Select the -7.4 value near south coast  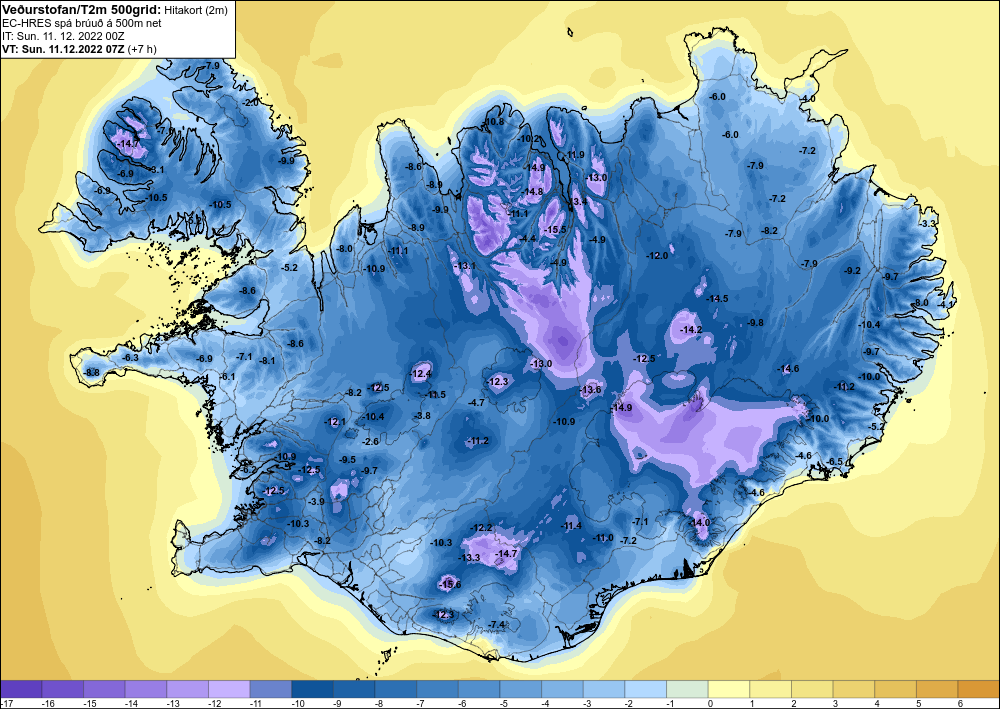click(x=497, y=624)
